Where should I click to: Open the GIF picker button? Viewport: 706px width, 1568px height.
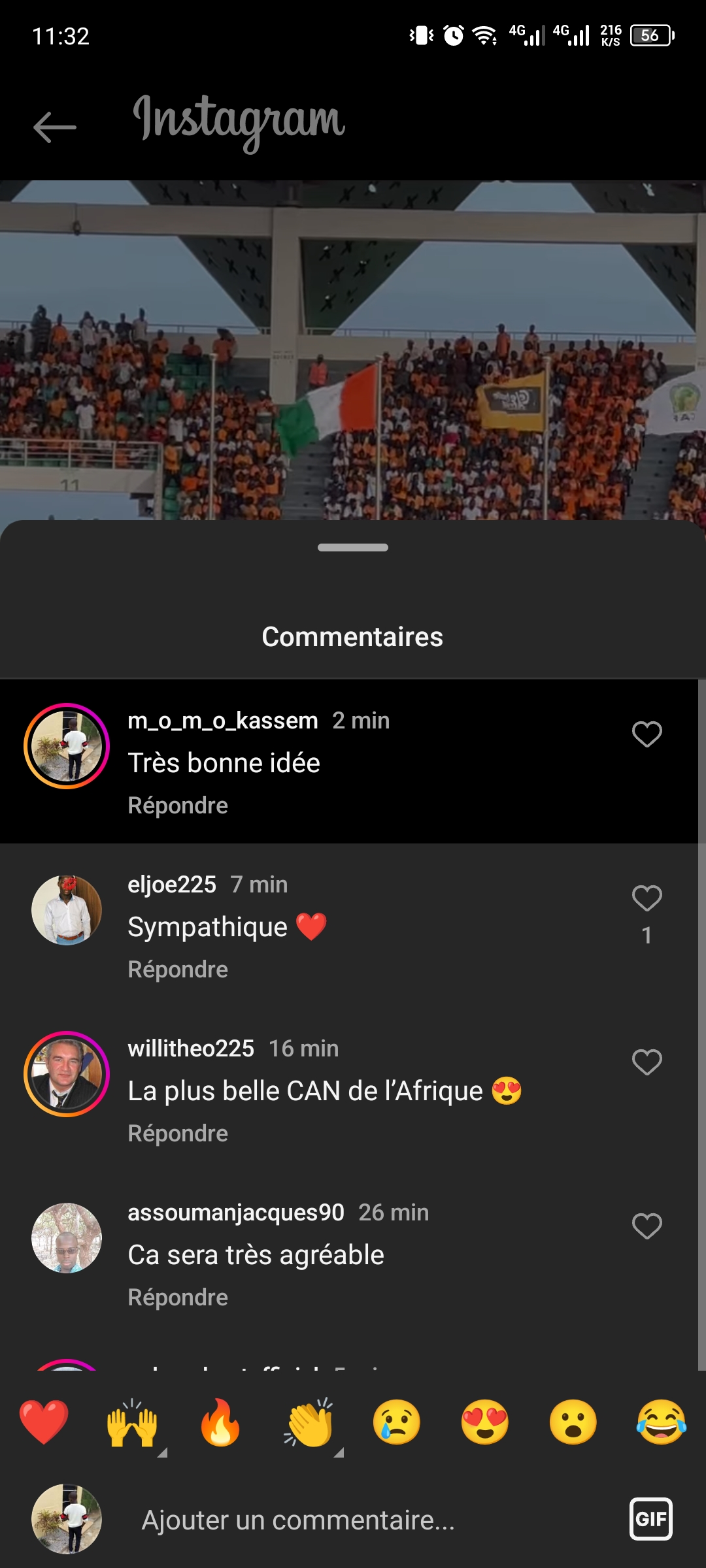(650, 1519)
